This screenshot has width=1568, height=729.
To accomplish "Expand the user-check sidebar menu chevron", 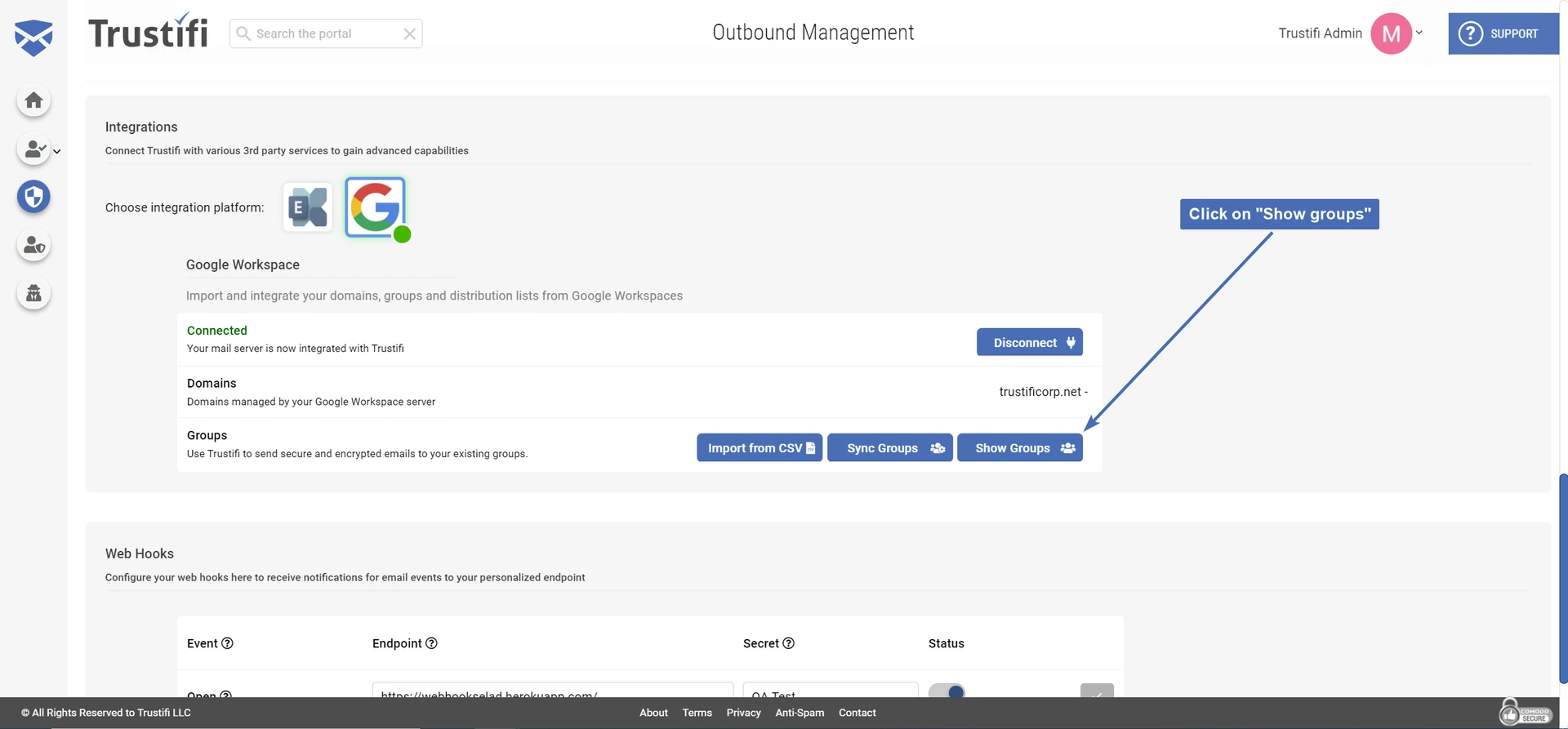I will (x=56, y=151).
